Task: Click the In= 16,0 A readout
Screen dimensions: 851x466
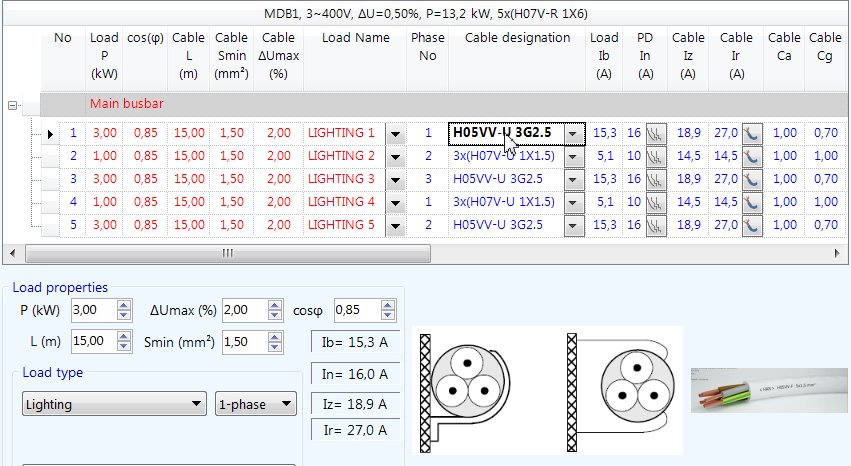Action: pos(355,374)
